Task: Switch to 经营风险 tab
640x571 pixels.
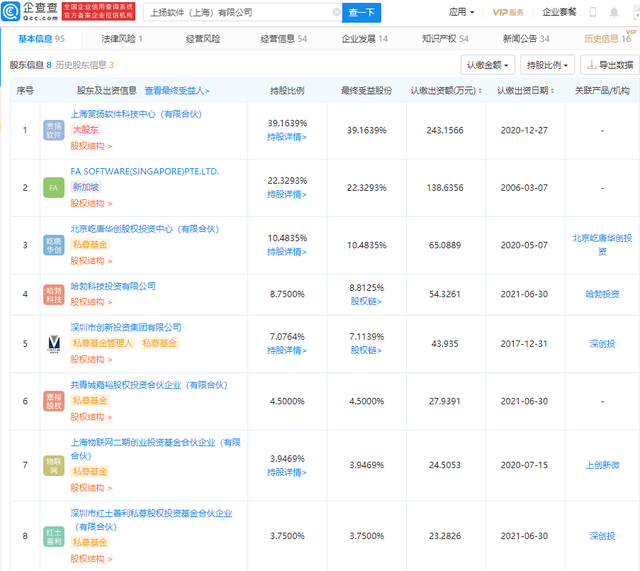Action: point(203,39)
